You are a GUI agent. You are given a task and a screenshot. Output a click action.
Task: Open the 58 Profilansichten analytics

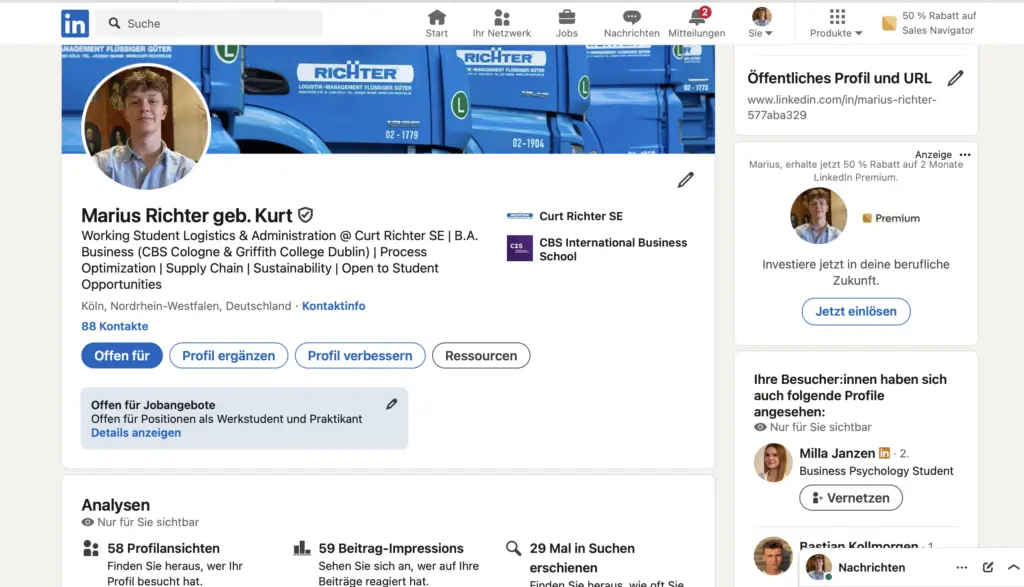[163, 548]
